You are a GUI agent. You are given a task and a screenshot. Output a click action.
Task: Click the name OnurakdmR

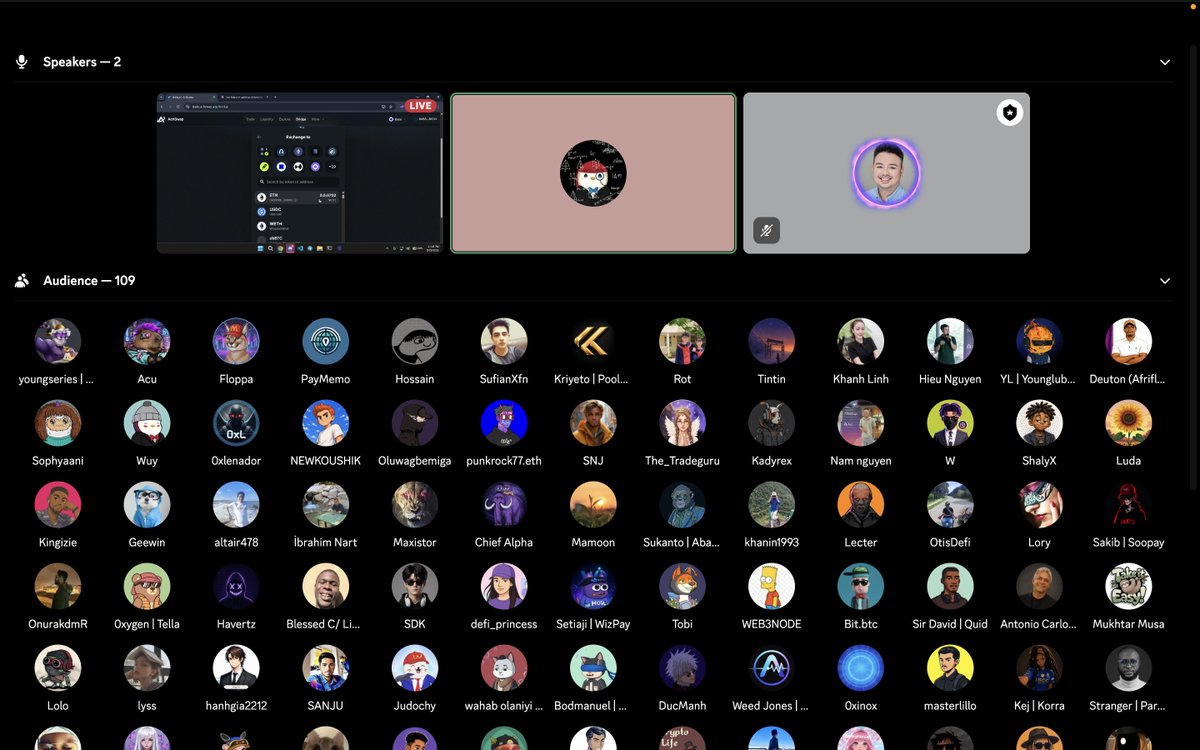coord(58,625)
